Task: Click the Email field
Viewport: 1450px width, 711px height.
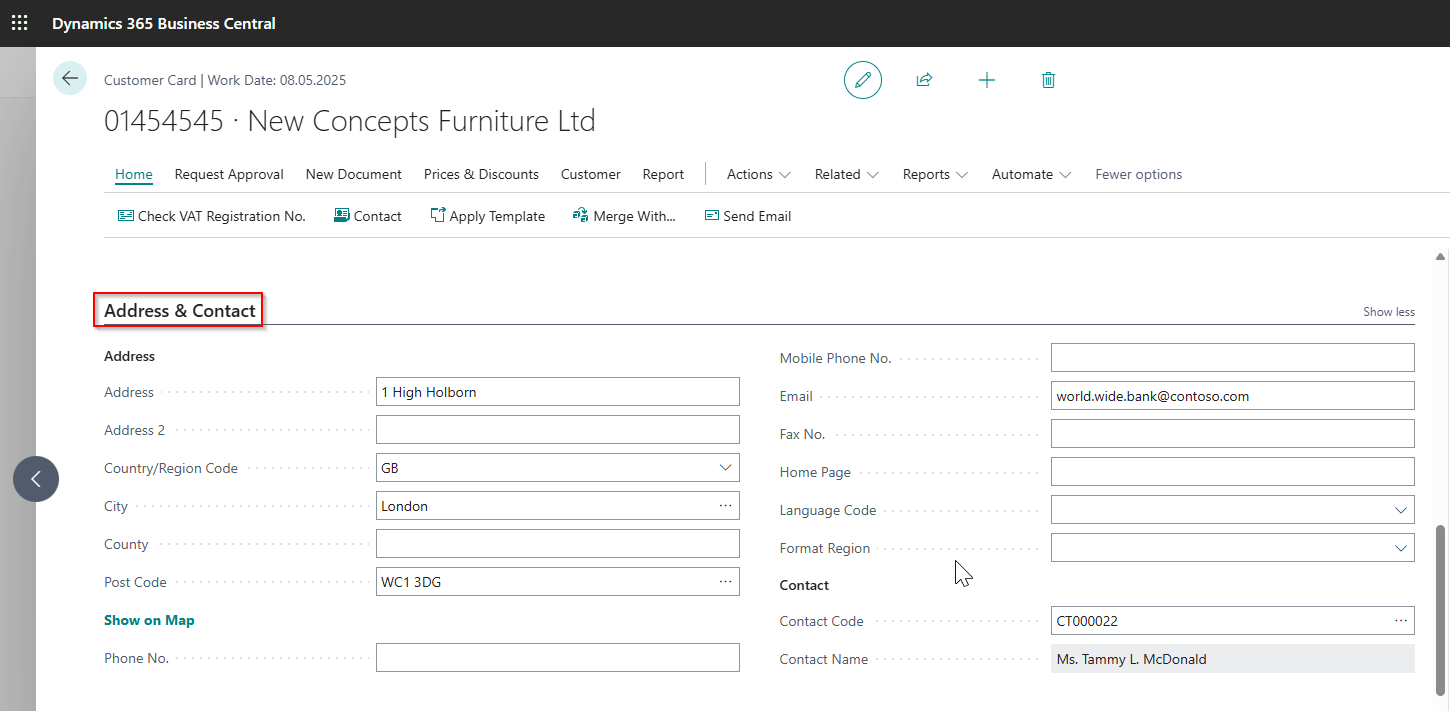Action: tap(1233, 396)
